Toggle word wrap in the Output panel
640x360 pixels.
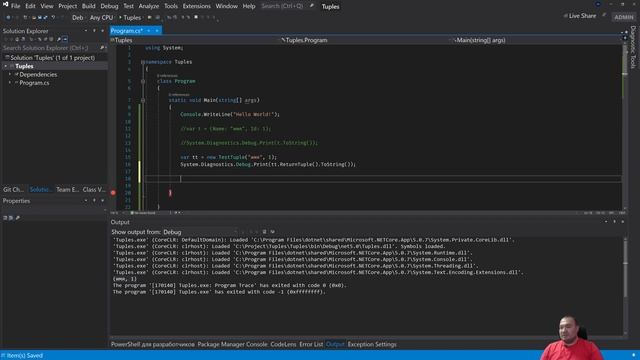click(x=273, y=232)
